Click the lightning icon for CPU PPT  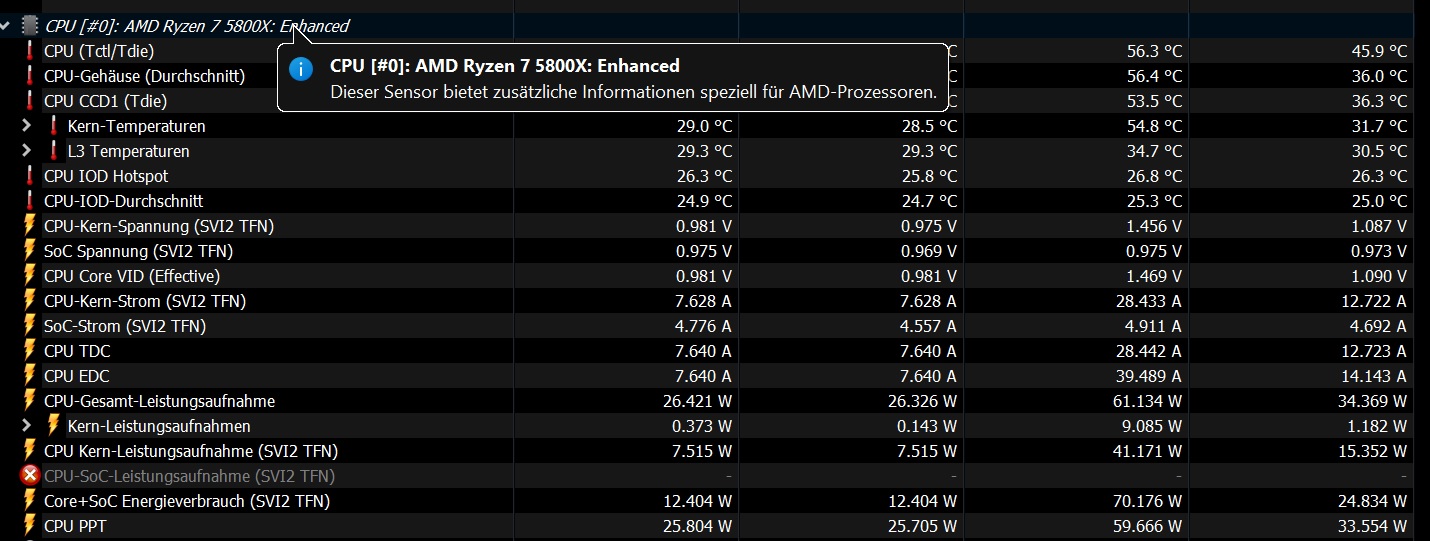(x=30, y=525)
